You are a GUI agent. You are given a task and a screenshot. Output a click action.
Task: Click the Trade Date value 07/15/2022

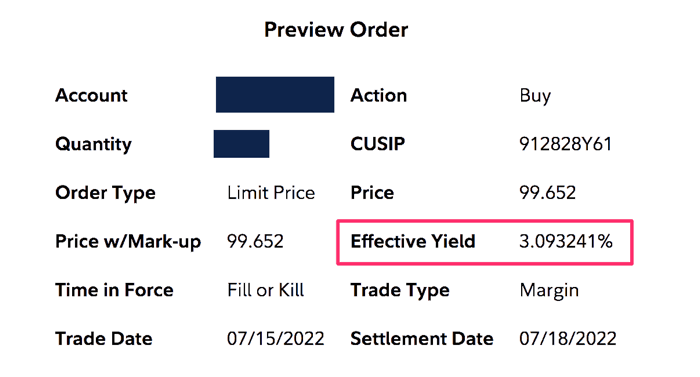[275, 339]
